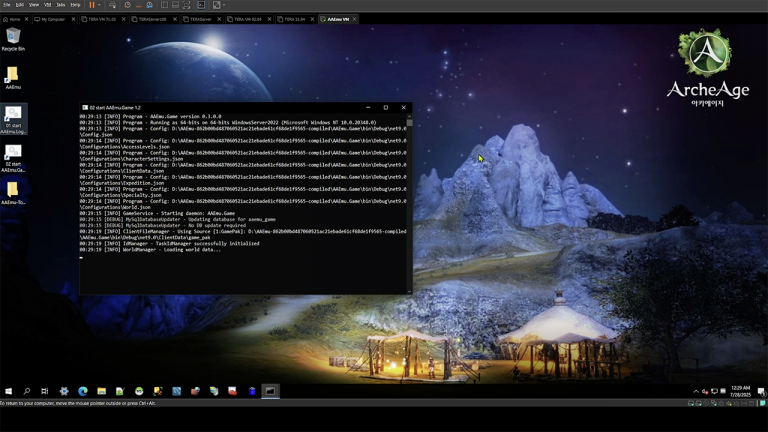Screen dimensions: 768x432
Task: Click the red toolbox taskbar icon
Action: (233, 391)
